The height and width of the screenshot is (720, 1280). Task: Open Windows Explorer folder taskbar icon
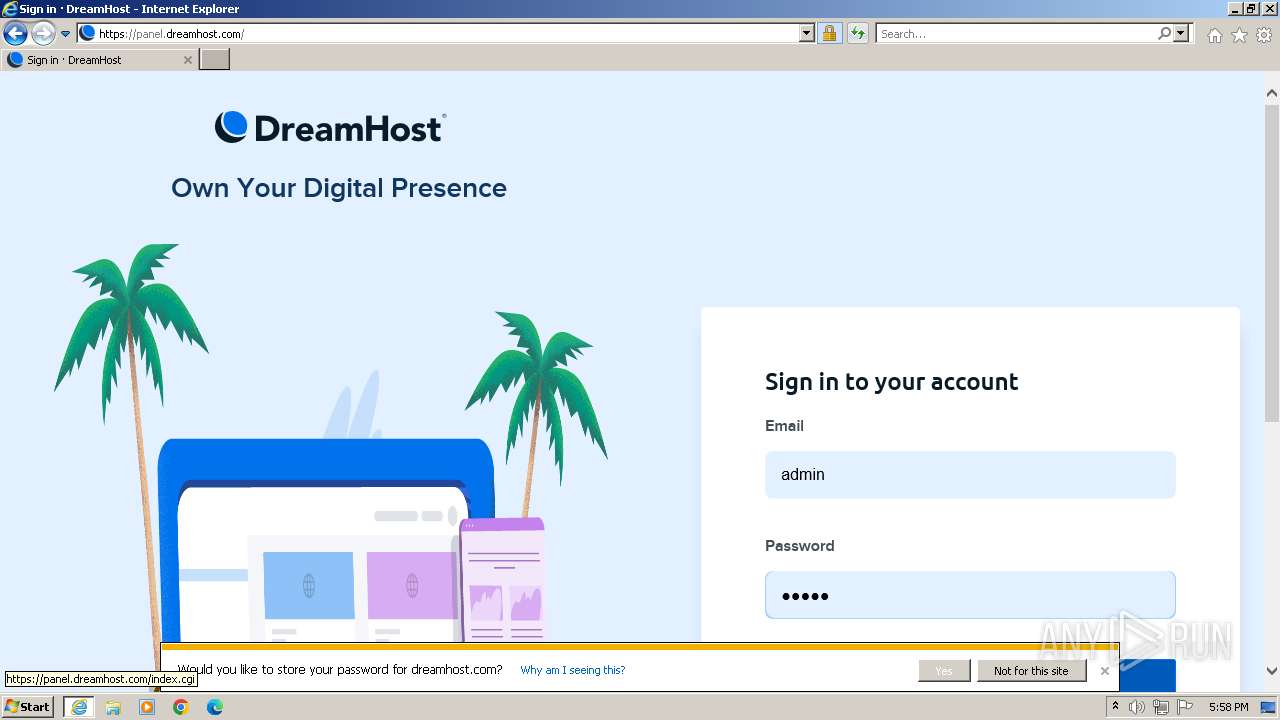113,707
